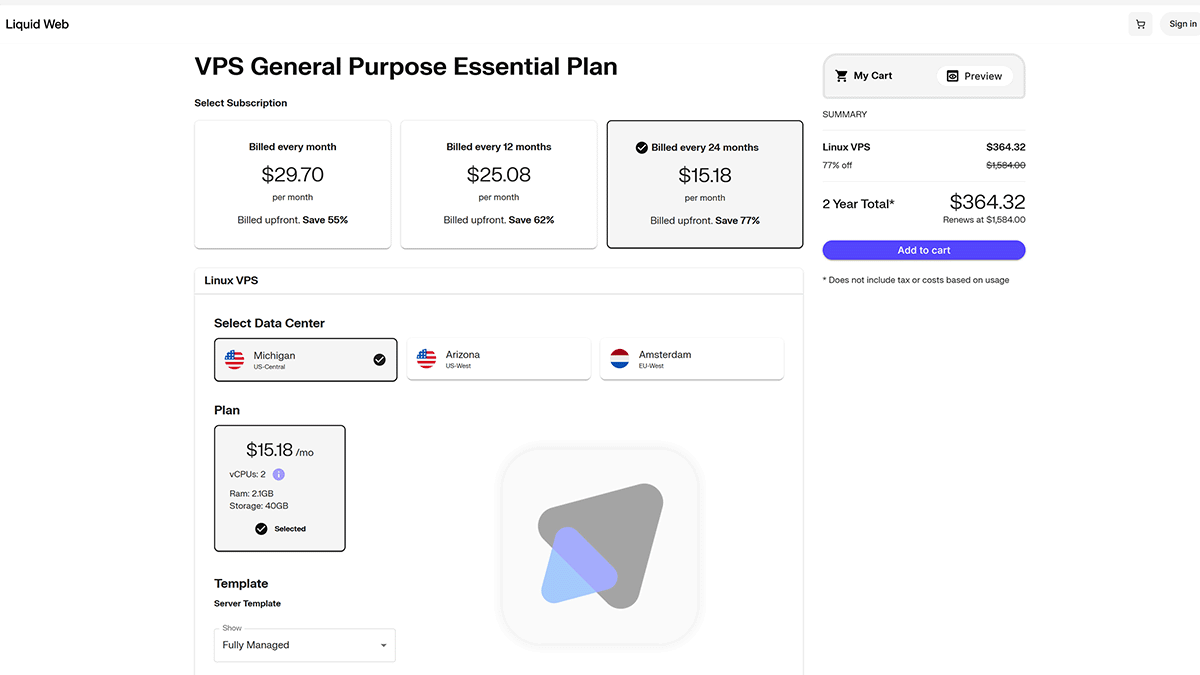Image resolution: width=1200 pixels, height=675 pixels.
Task: Click the 77% off label
Action: [838, 165]
